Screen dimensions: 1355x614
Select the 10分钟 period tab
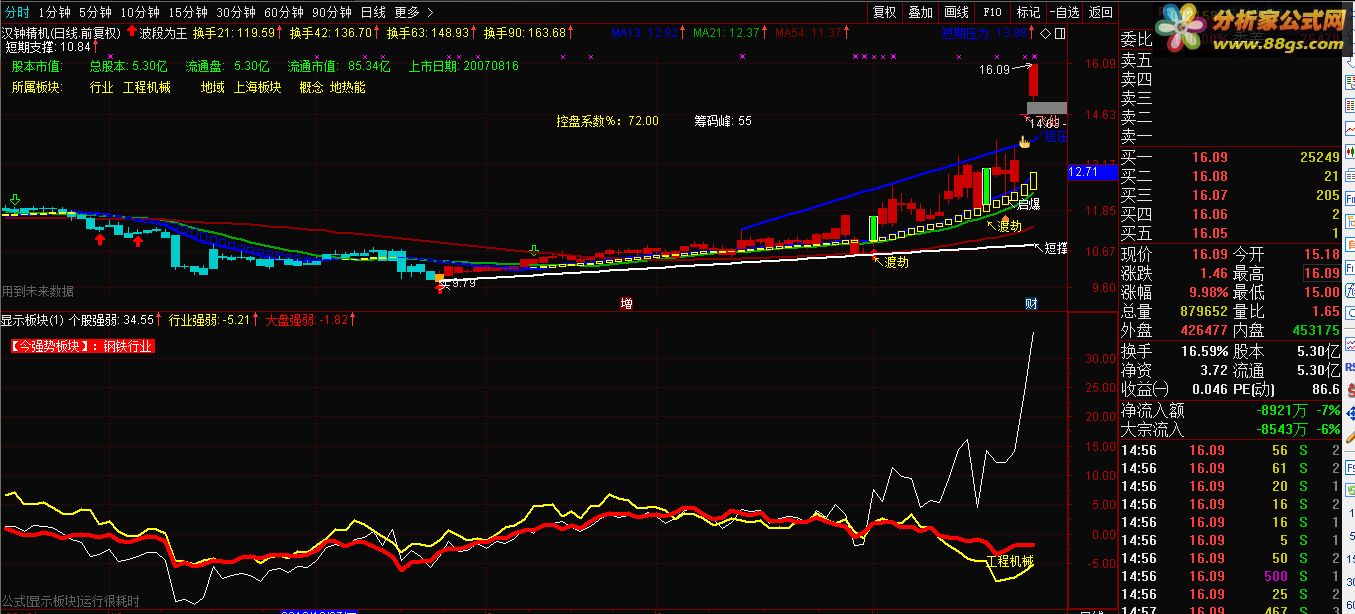click(x=139, y=13)
